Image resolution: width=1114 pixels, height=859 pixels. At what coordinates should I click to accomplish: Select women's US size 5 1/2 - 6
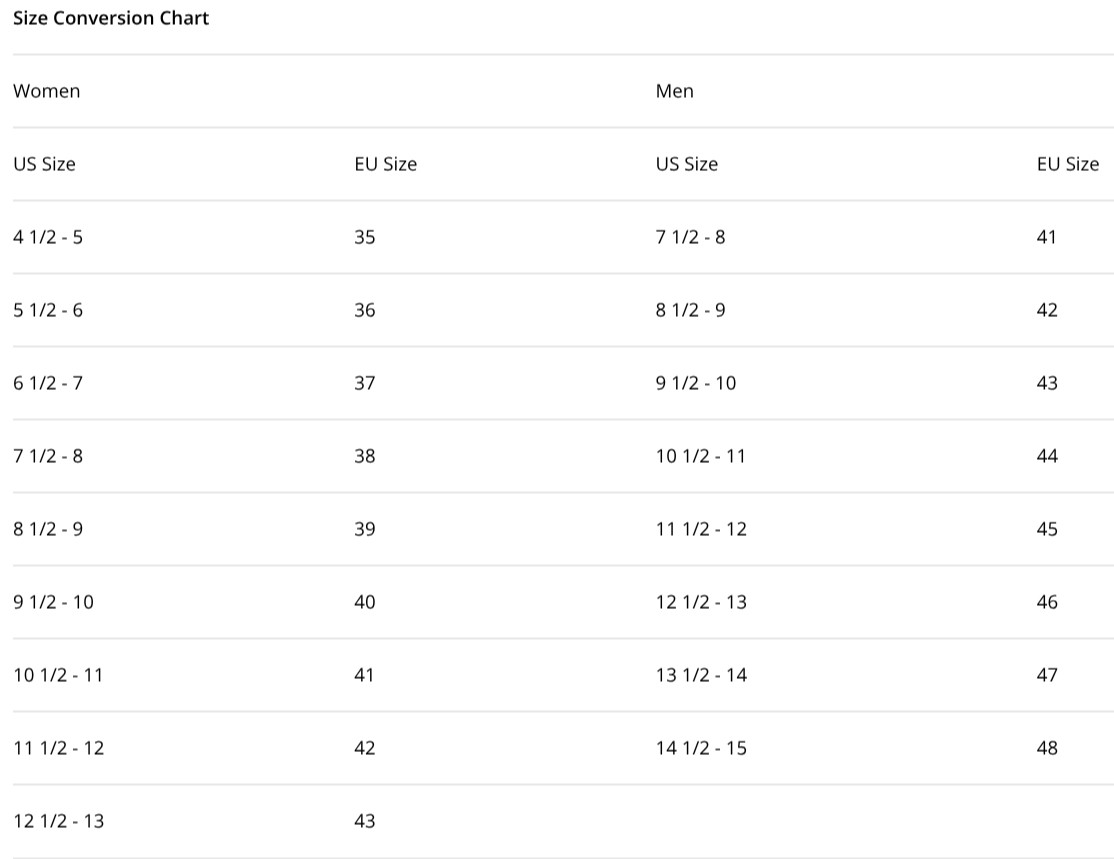coord(48,310)
